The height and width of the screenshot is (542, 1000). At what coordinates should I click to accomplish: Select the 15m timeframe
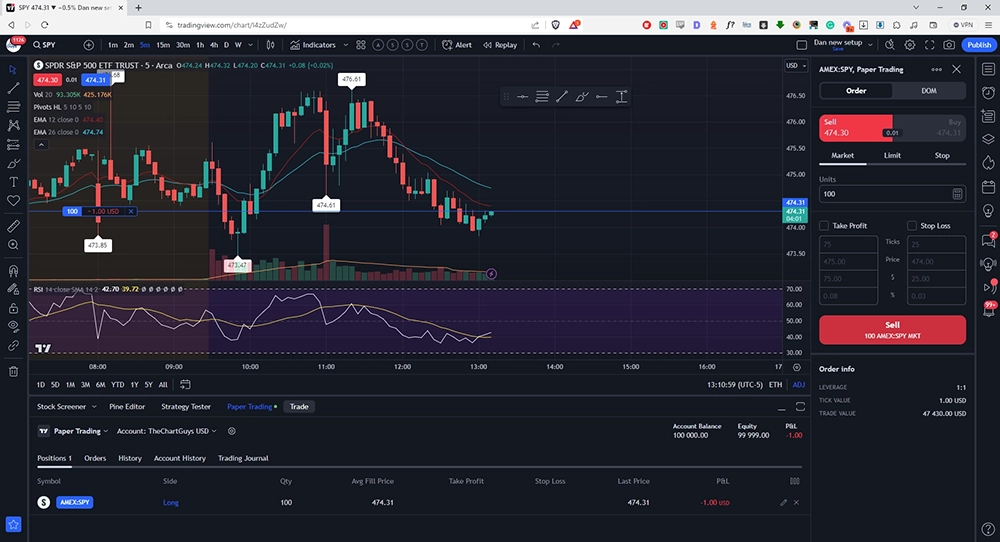163,45
